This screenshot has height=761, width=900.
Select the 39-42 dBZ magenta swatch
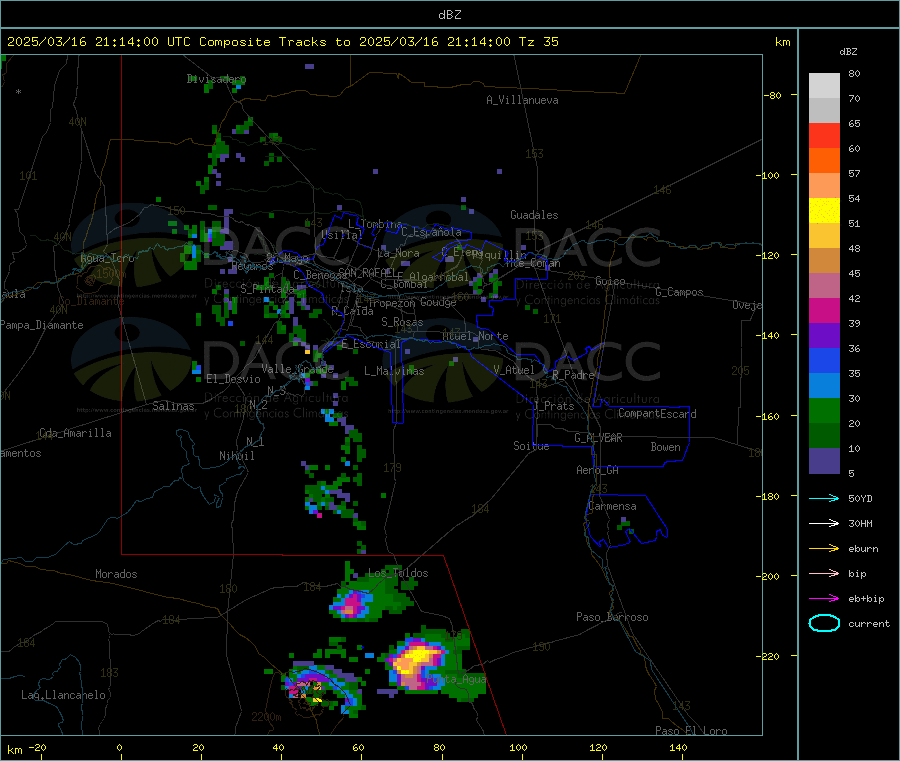(824, 310)
